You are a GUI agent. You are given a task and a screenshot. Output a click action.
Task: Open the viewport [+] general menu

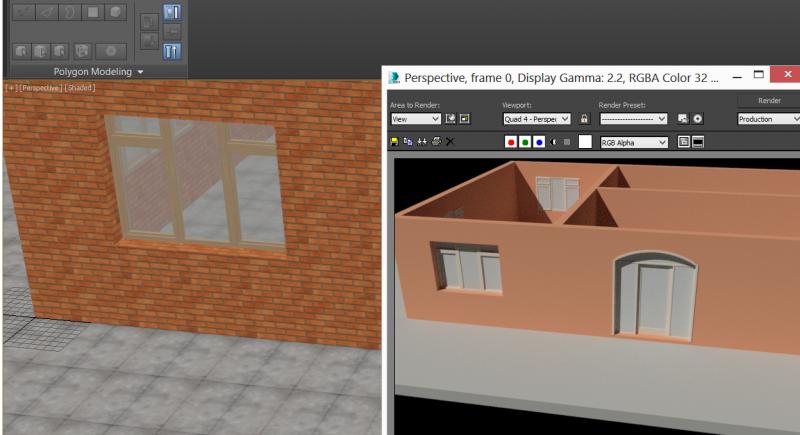click(x=11, y=88)
